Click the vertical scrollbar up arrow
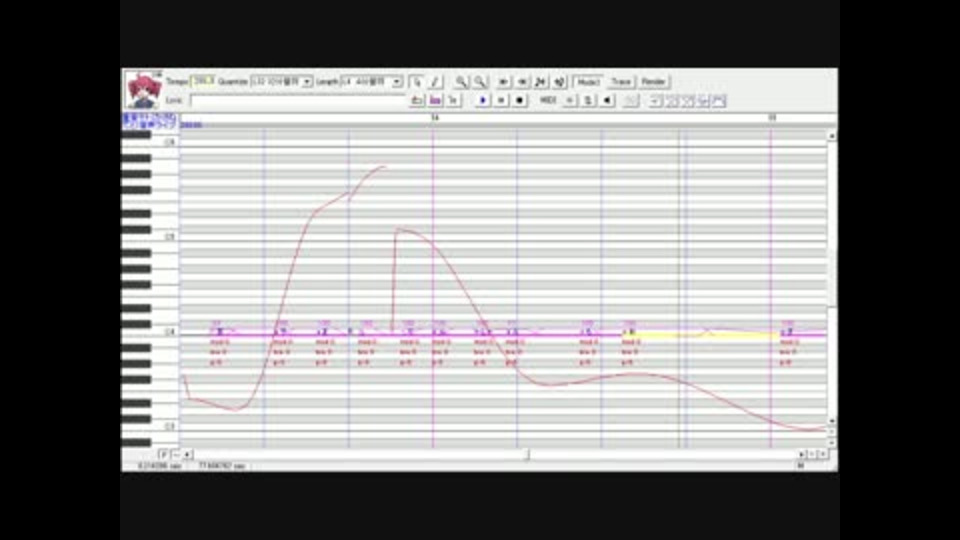 (x=831, y=136)
